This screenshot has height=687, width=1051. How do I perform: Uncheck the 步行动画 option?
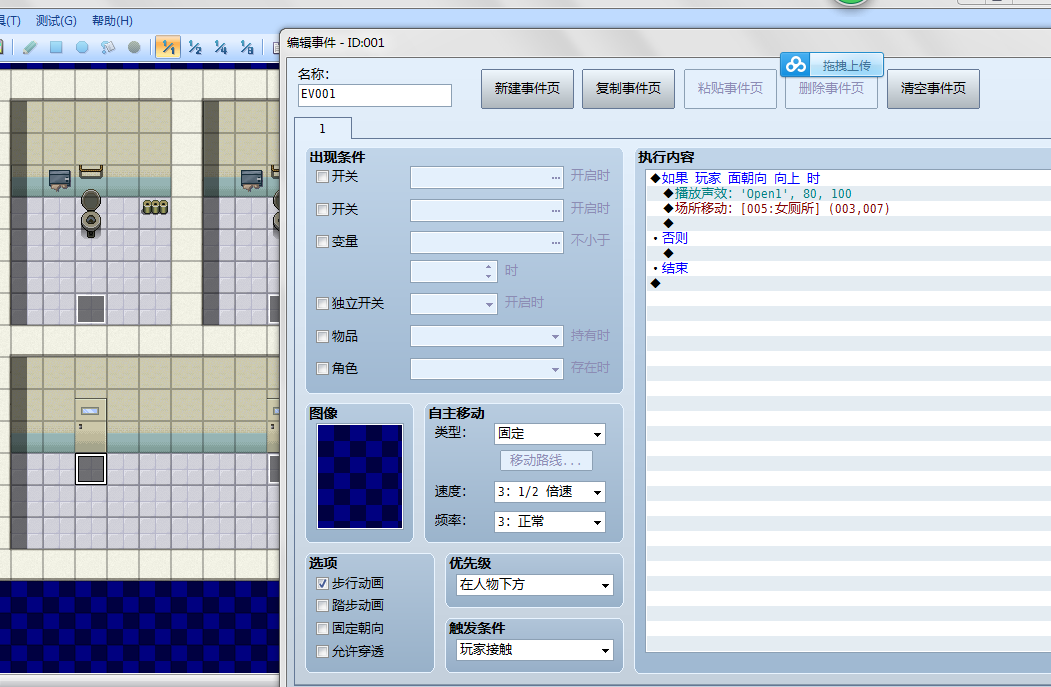[322, 584]
